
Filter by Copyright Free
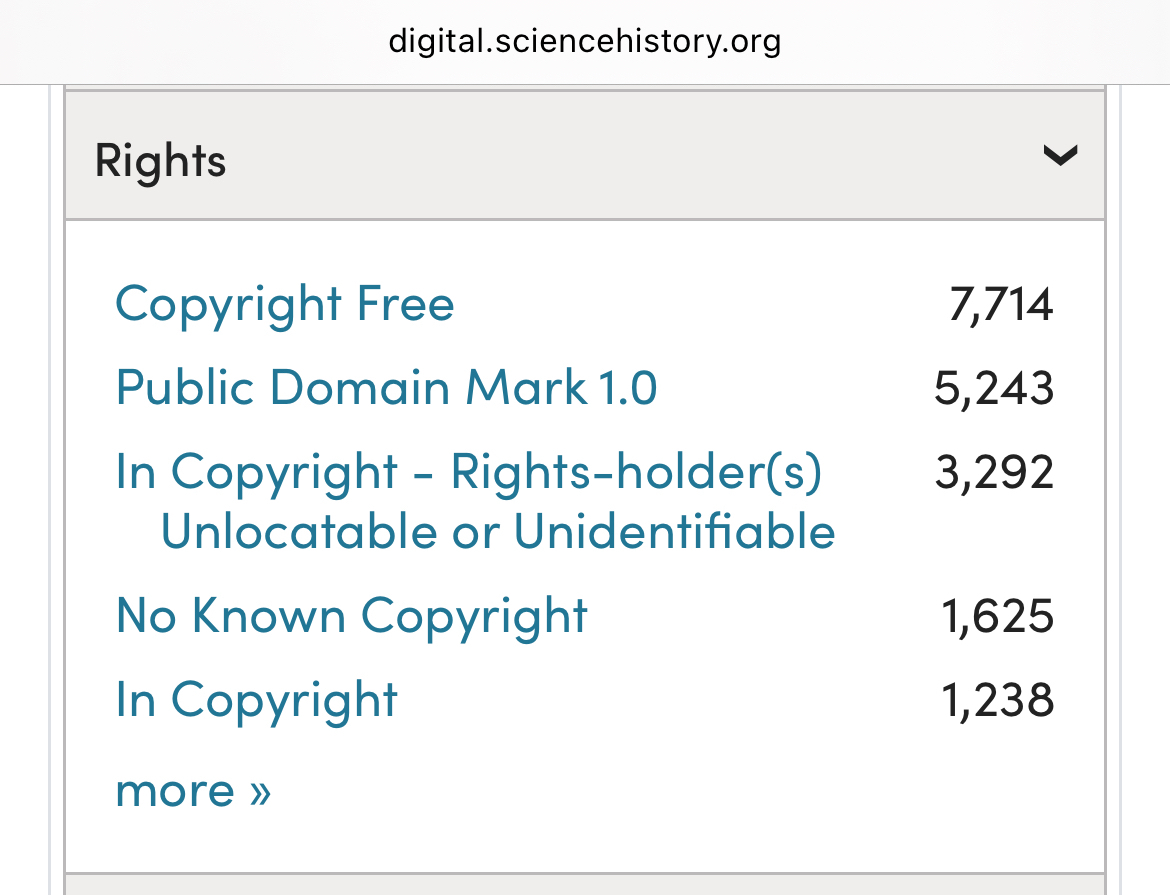[284, 304]
